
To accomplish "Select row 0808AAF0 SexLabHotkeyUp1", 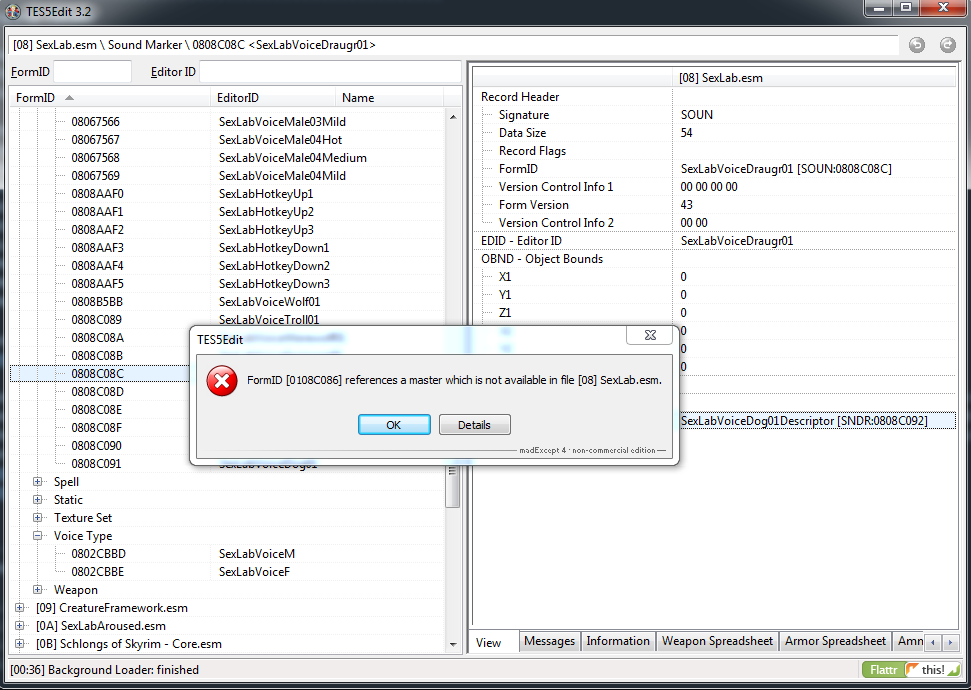I will (227, 193).
